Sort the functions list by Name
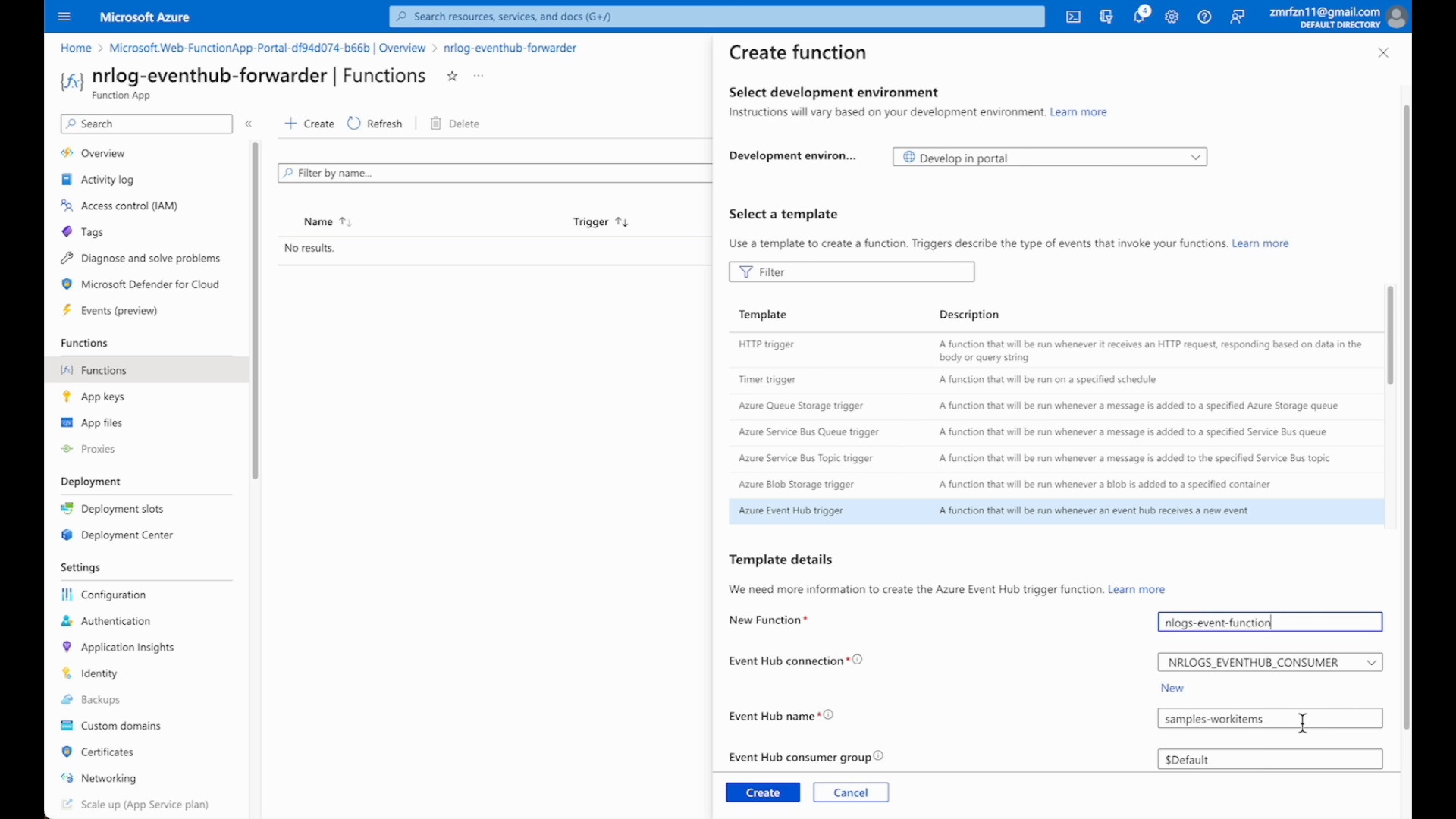1456x819 pixels. (328, 221)
